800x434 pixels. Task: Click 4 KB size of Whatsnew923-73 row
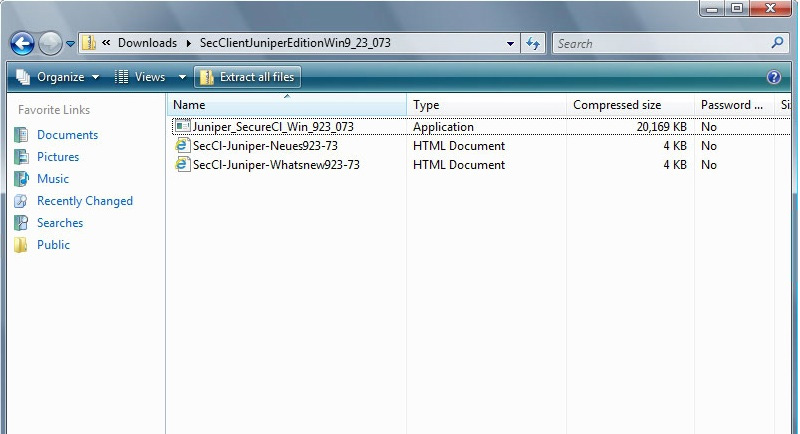tap(675, 165)
